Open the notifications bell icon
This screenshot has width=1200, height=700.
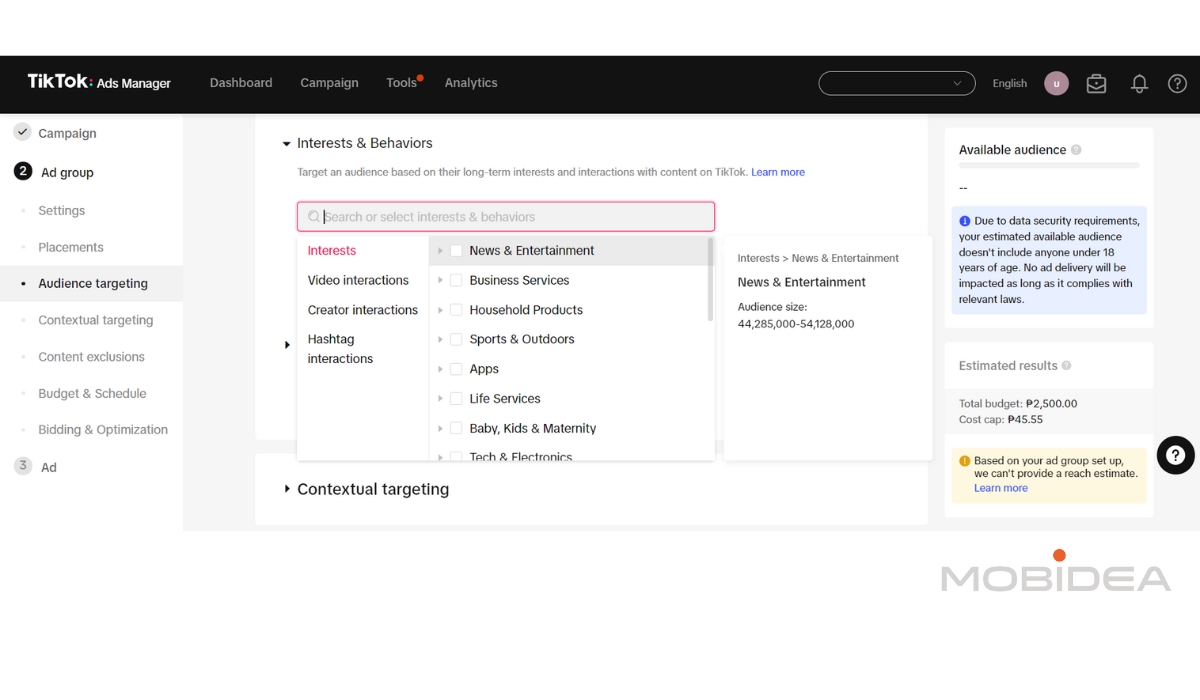1139,84
